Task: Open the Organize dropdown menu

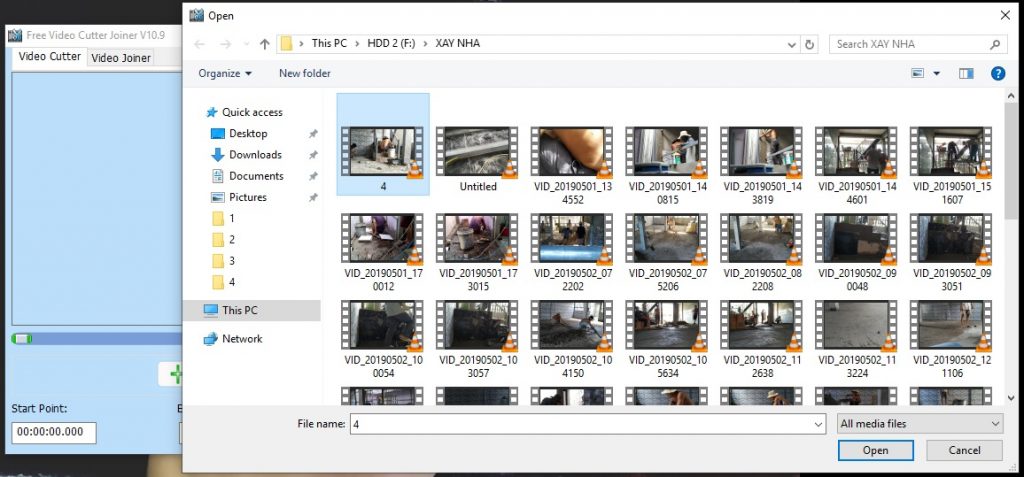Action: pos(225,74)
